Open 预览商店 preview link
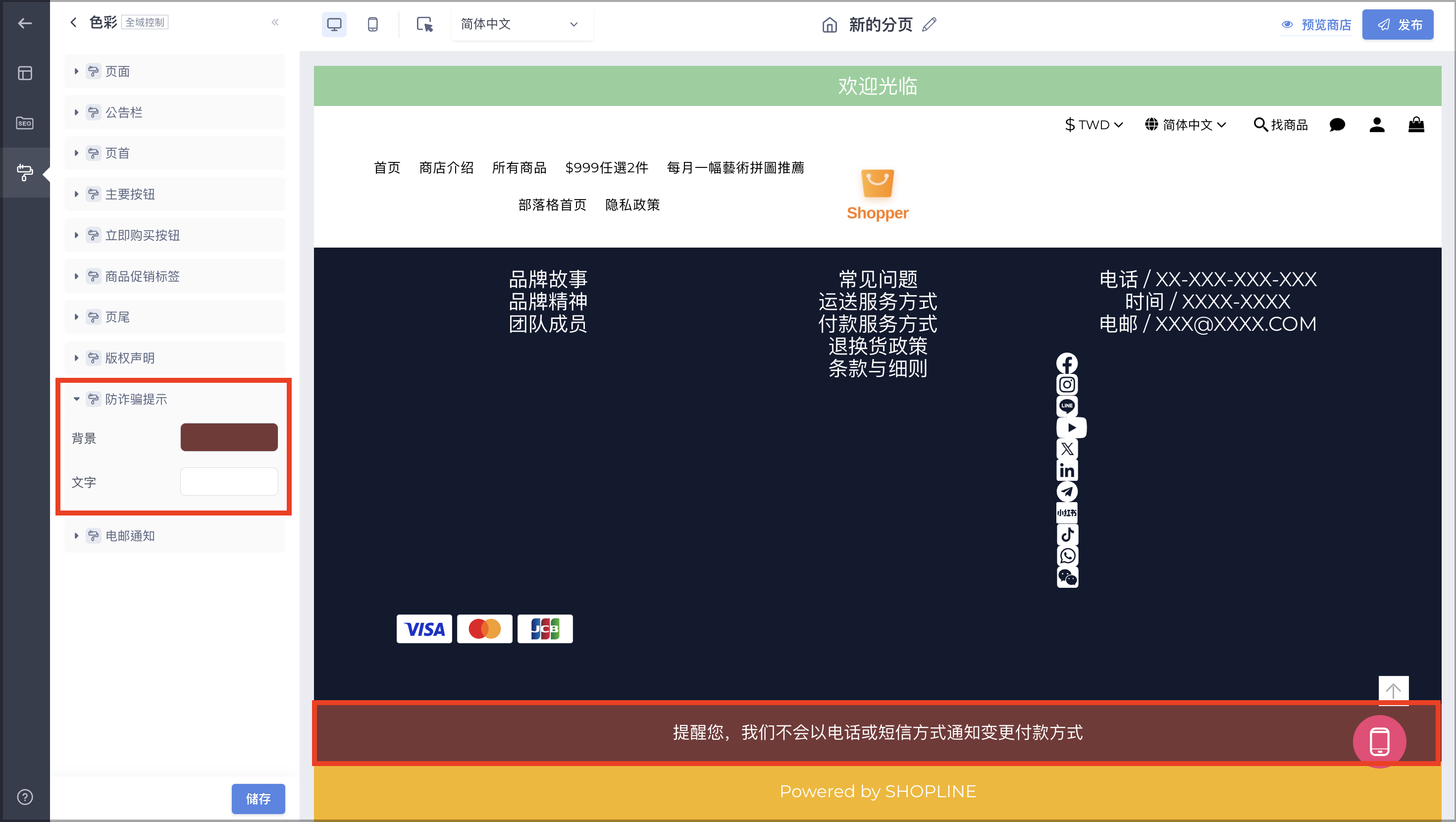Screen dimensions: 1456x822 pos(1316,25)
